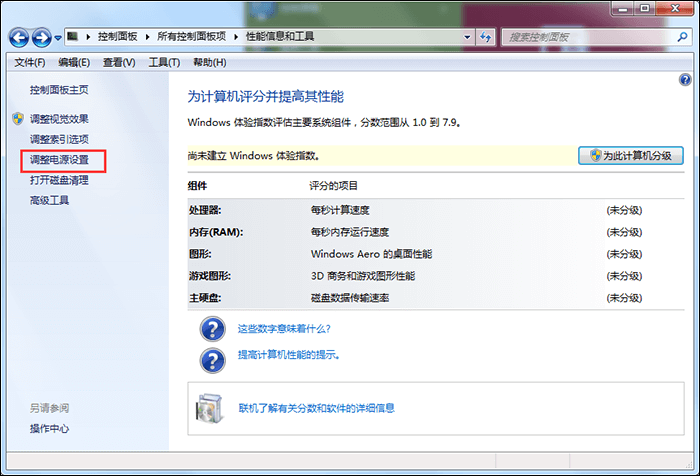The width and height of the screenshot is (700, 476).
Task: Click the 尚未建立 Windows 体验指数 notice
Action: 254,156
